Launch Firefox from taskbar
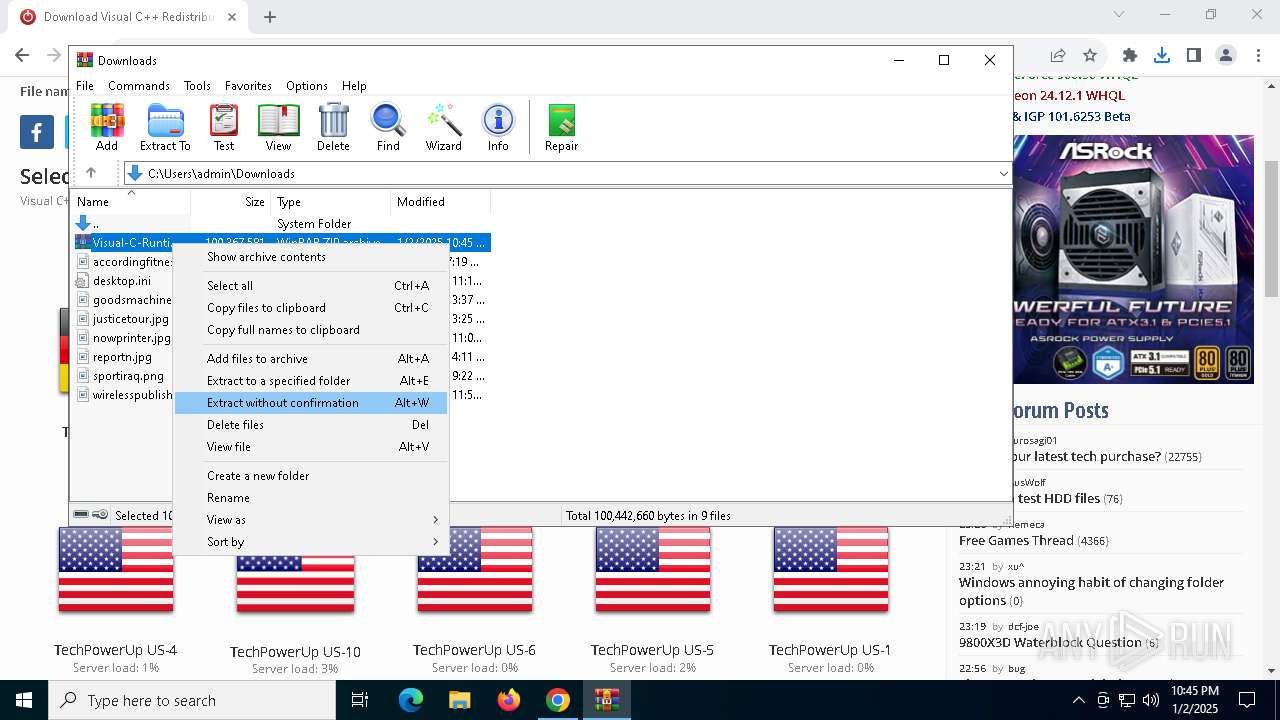This screenshot has width=1280, height=720. (508, 700)
